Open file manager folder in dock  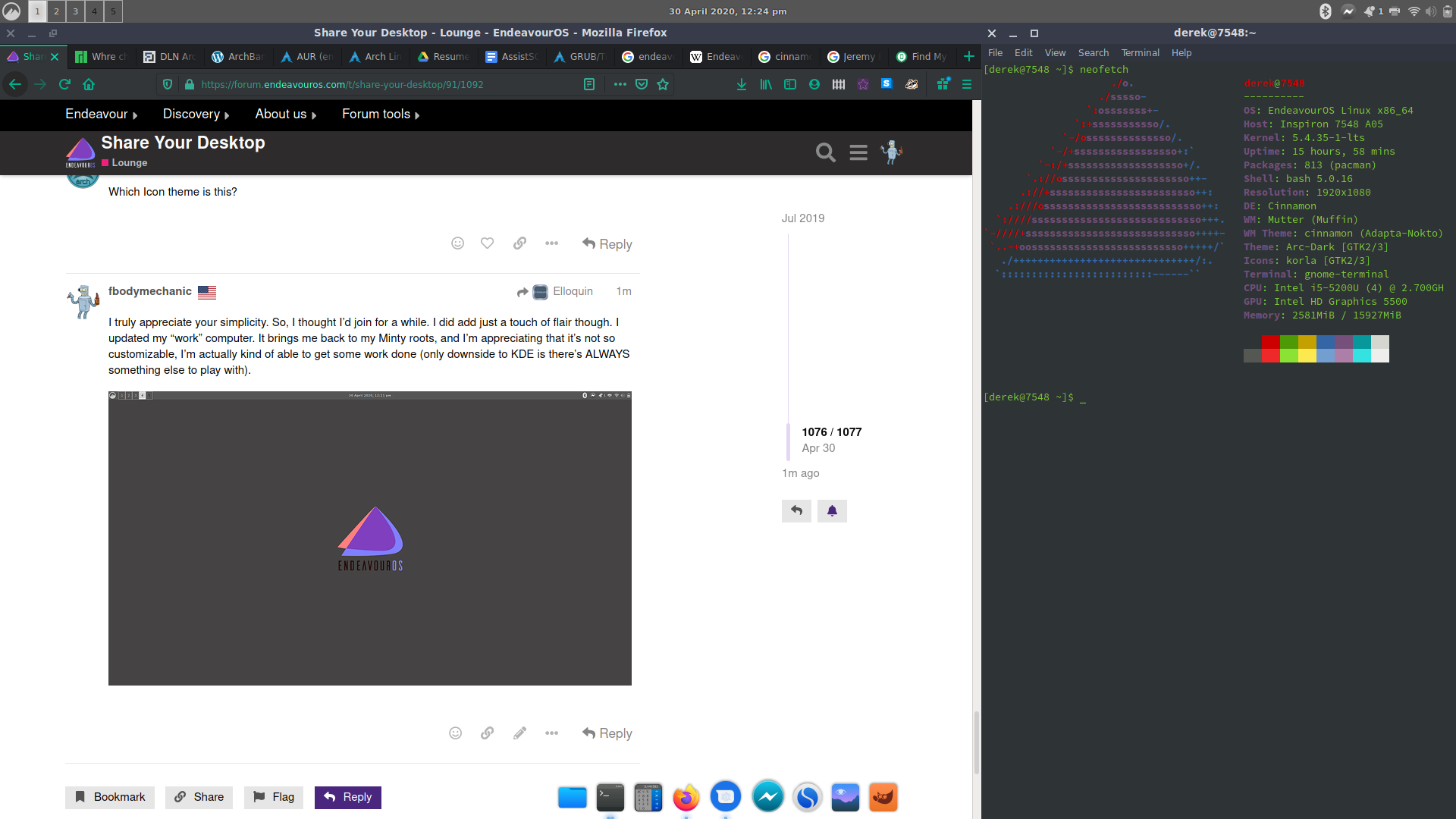coord(573,798)
